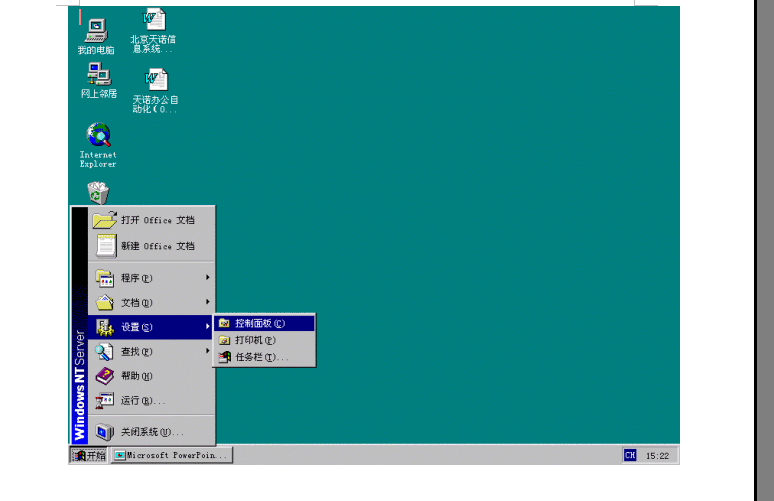Expand the 查找(F) submenu

tap(152, 352)
